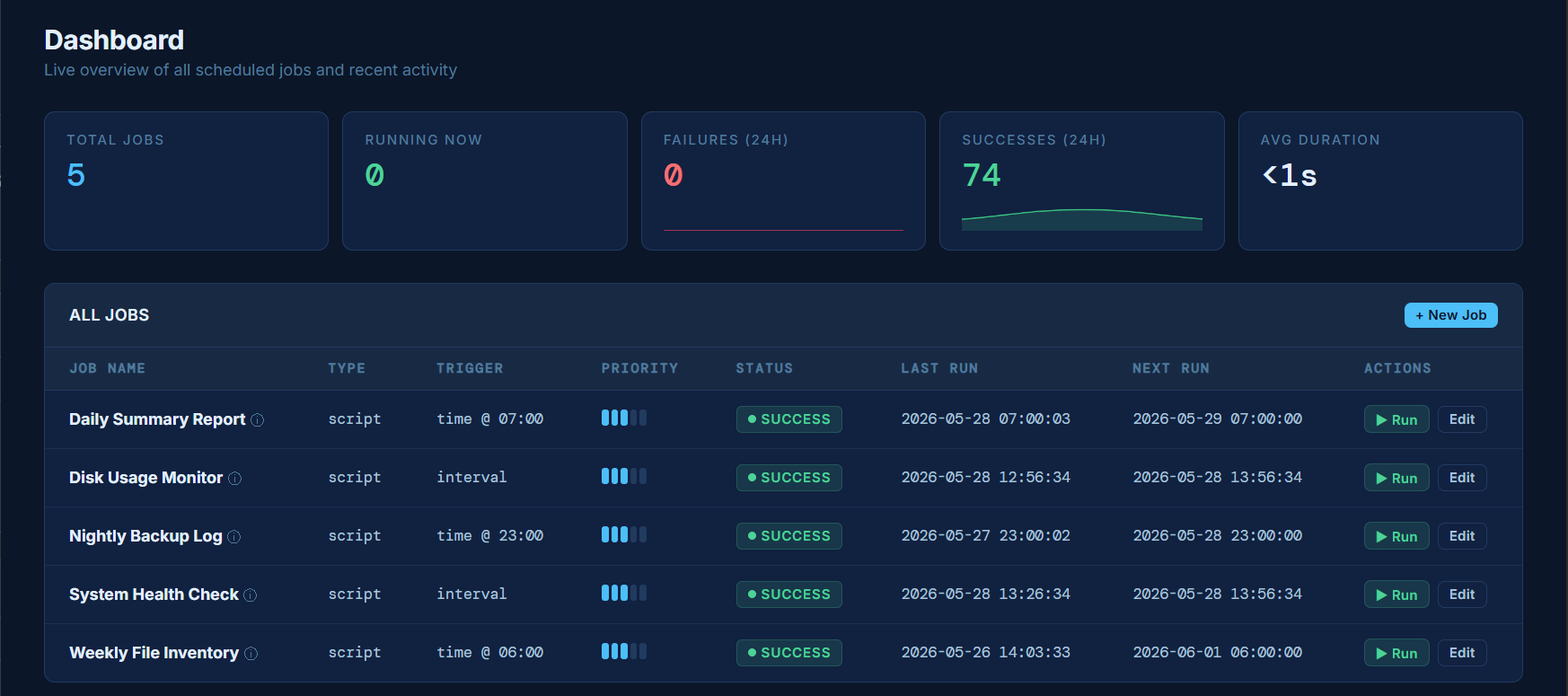Click next run '2026-06-01 06:00:00'
This screenshot has height=696, width=1568.
tap(1217, 653)
